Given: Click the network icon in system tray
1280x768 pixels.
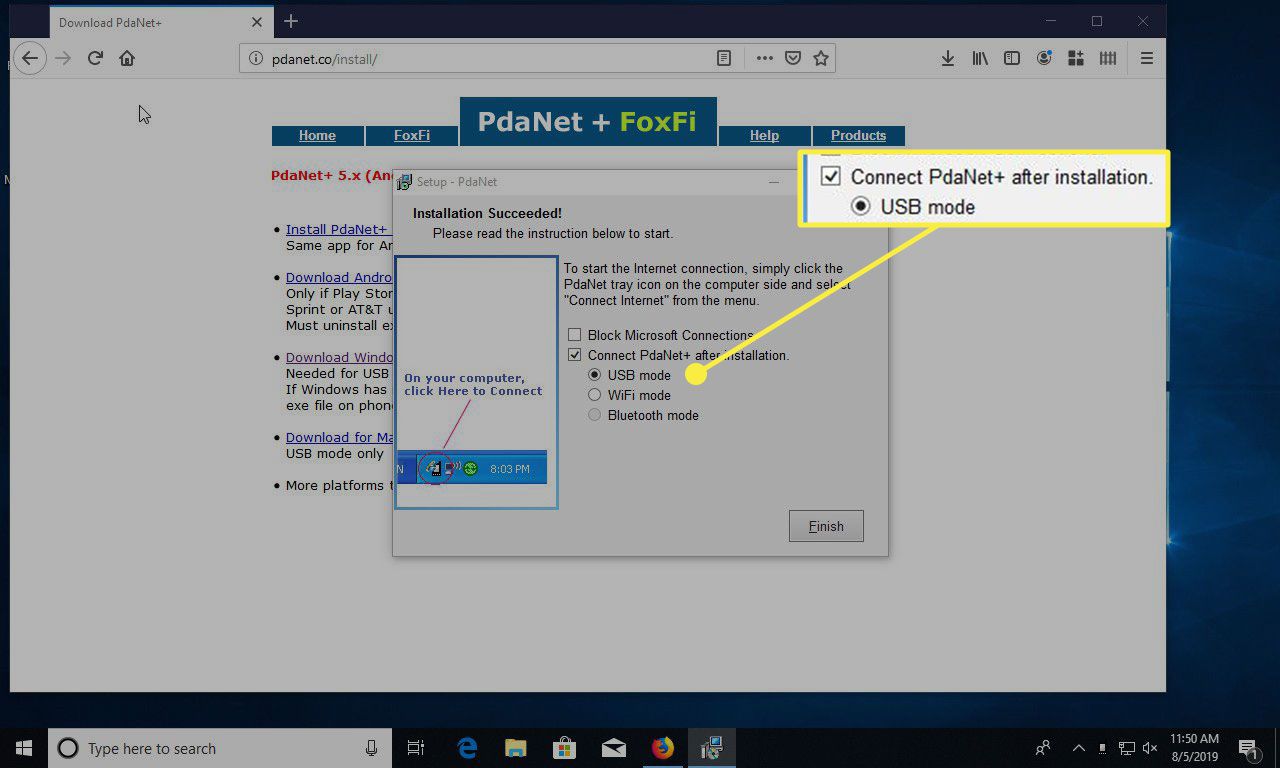Looking at the screenshot, I should (1126, 748).
